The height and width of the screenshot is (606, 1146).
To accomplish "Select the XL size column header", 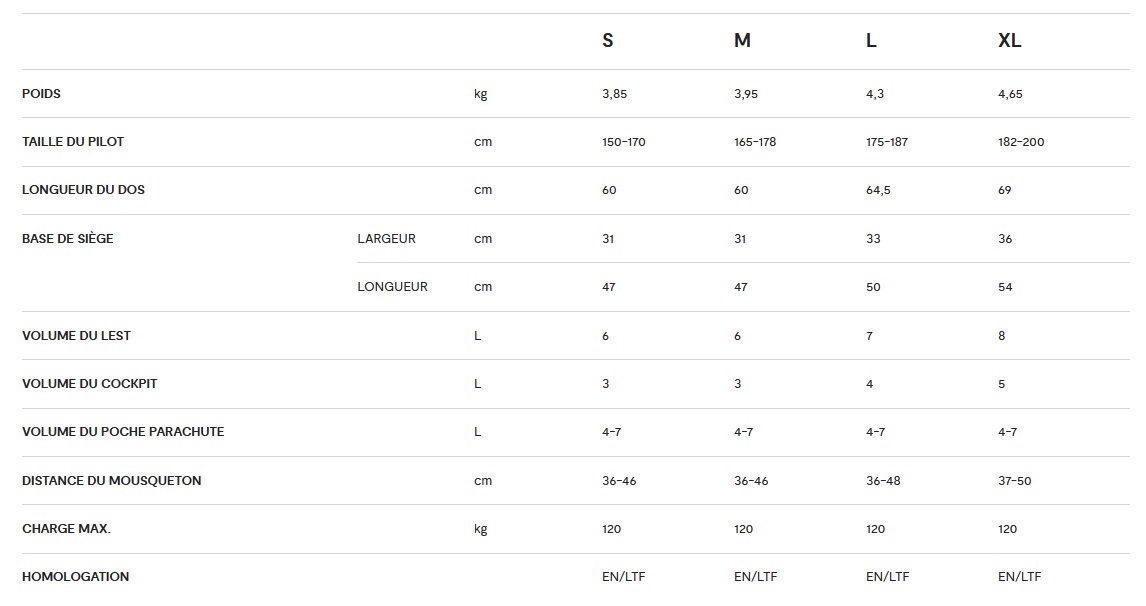I will [x=1009, y=41].
